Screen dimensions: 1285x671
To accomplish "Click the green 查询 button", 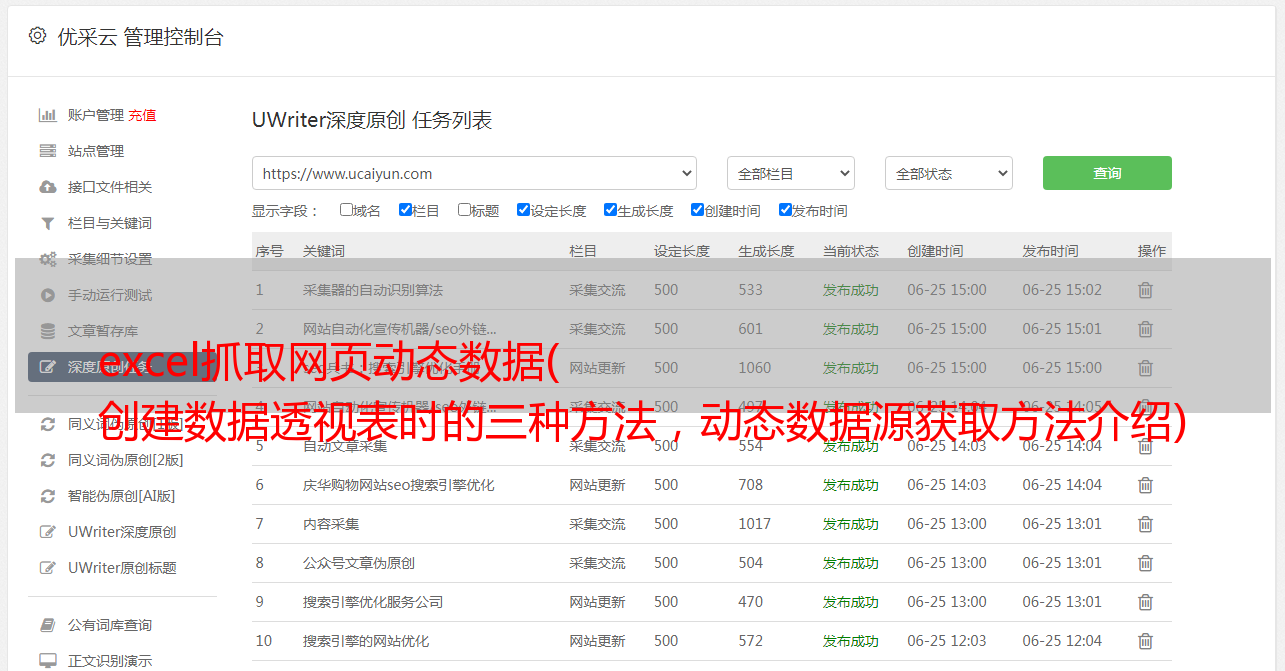I will [x=1106, y=173].
